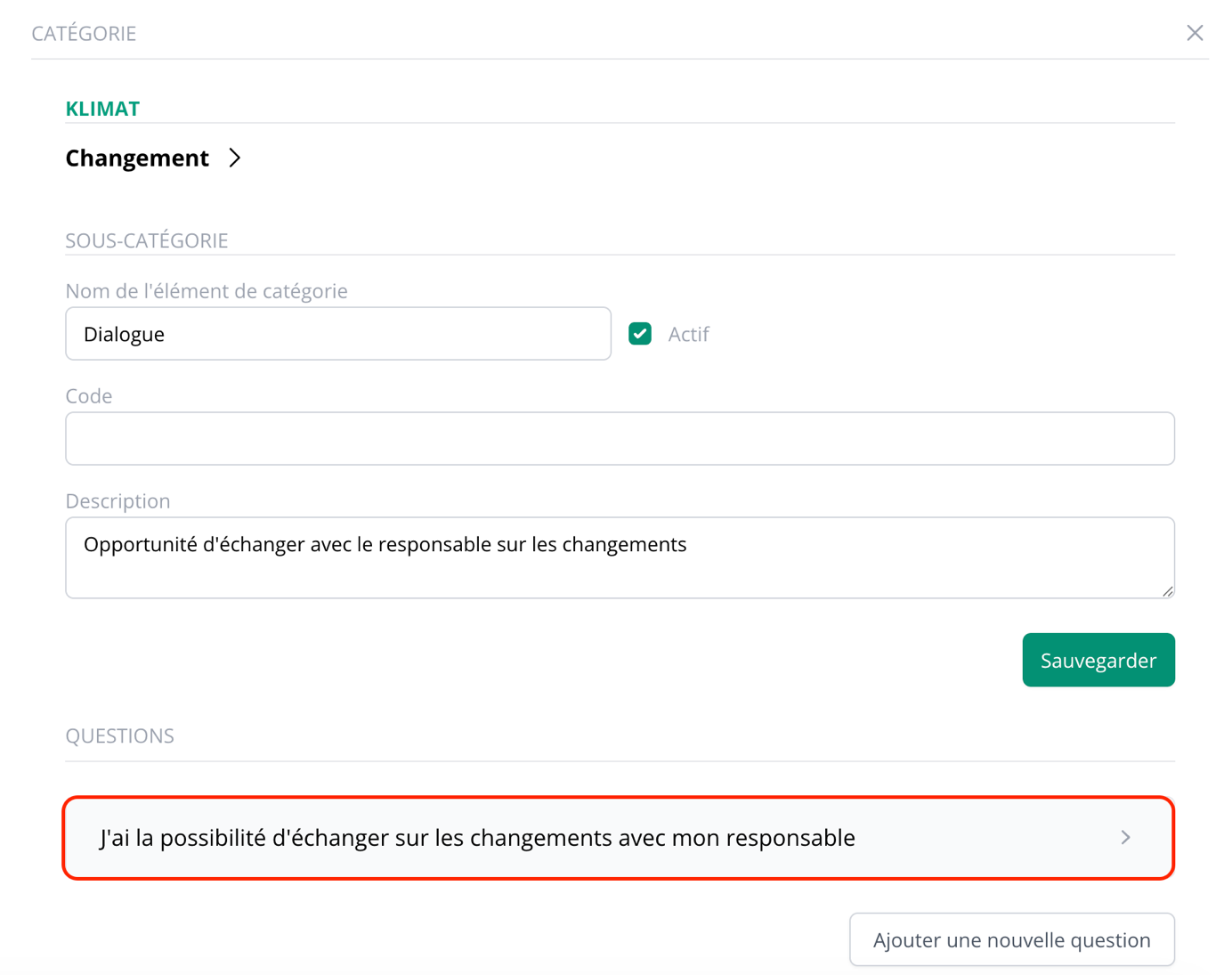Select the Description text area
Viewport: 1232px width, 975px height.
(620, 557)
